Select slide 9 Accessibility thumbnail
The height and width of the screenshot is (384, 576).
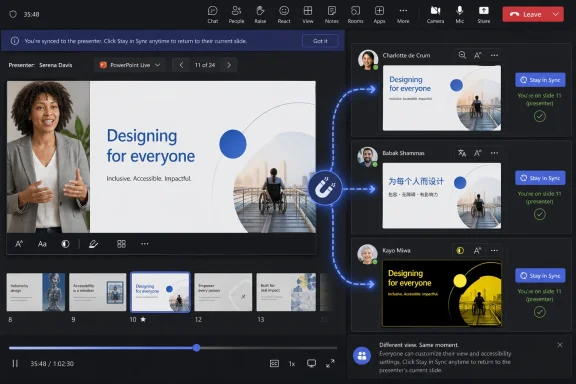pos(98,292)
